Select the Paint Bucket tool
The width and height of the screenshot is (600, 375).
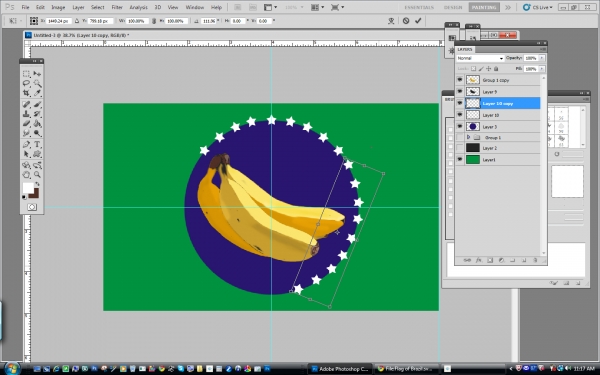37,123
